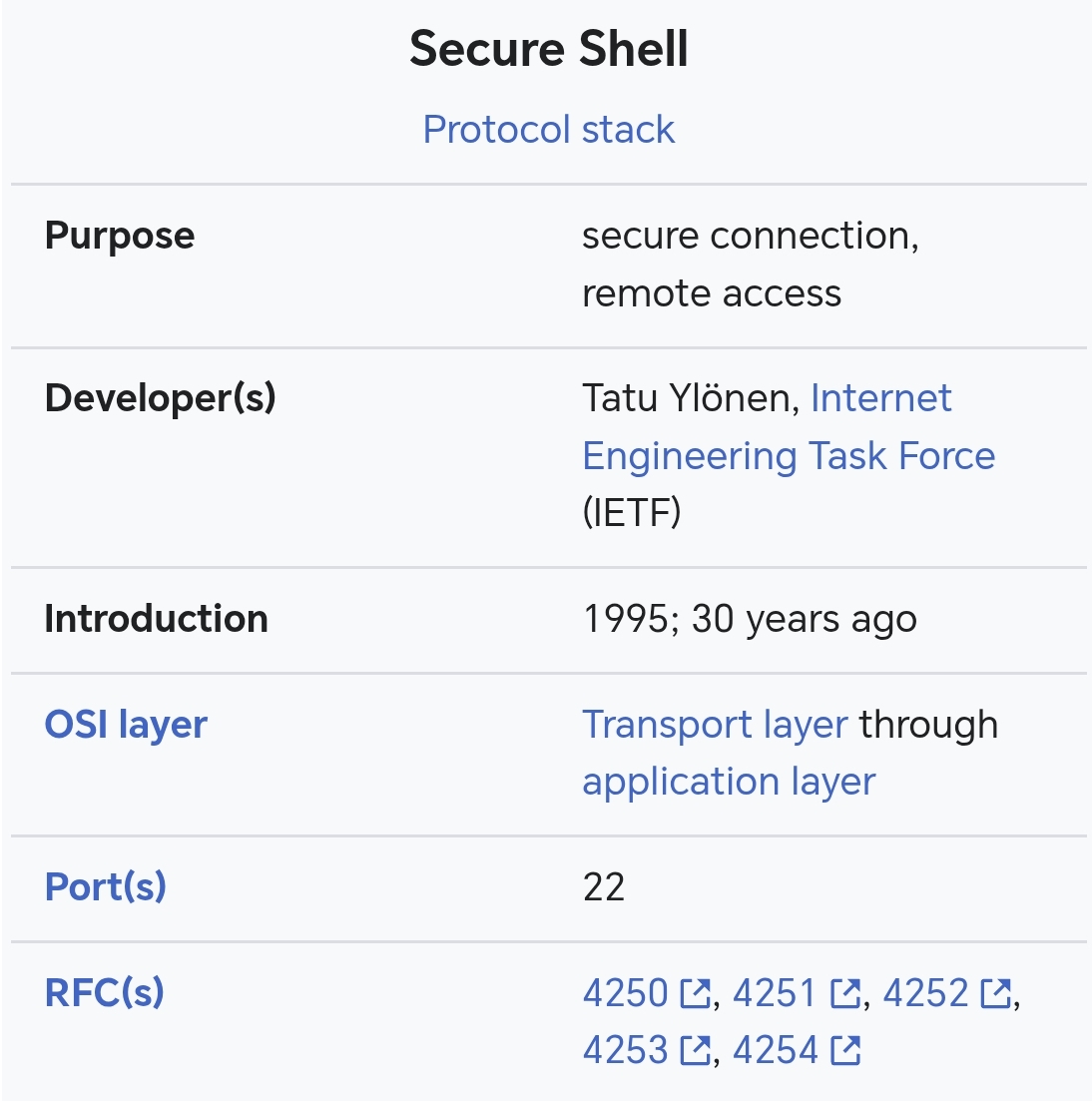Click the external link icon after 4251
Viewport: 1092px width, 1101px height.
pyautogui.click(x=844, y=994)
